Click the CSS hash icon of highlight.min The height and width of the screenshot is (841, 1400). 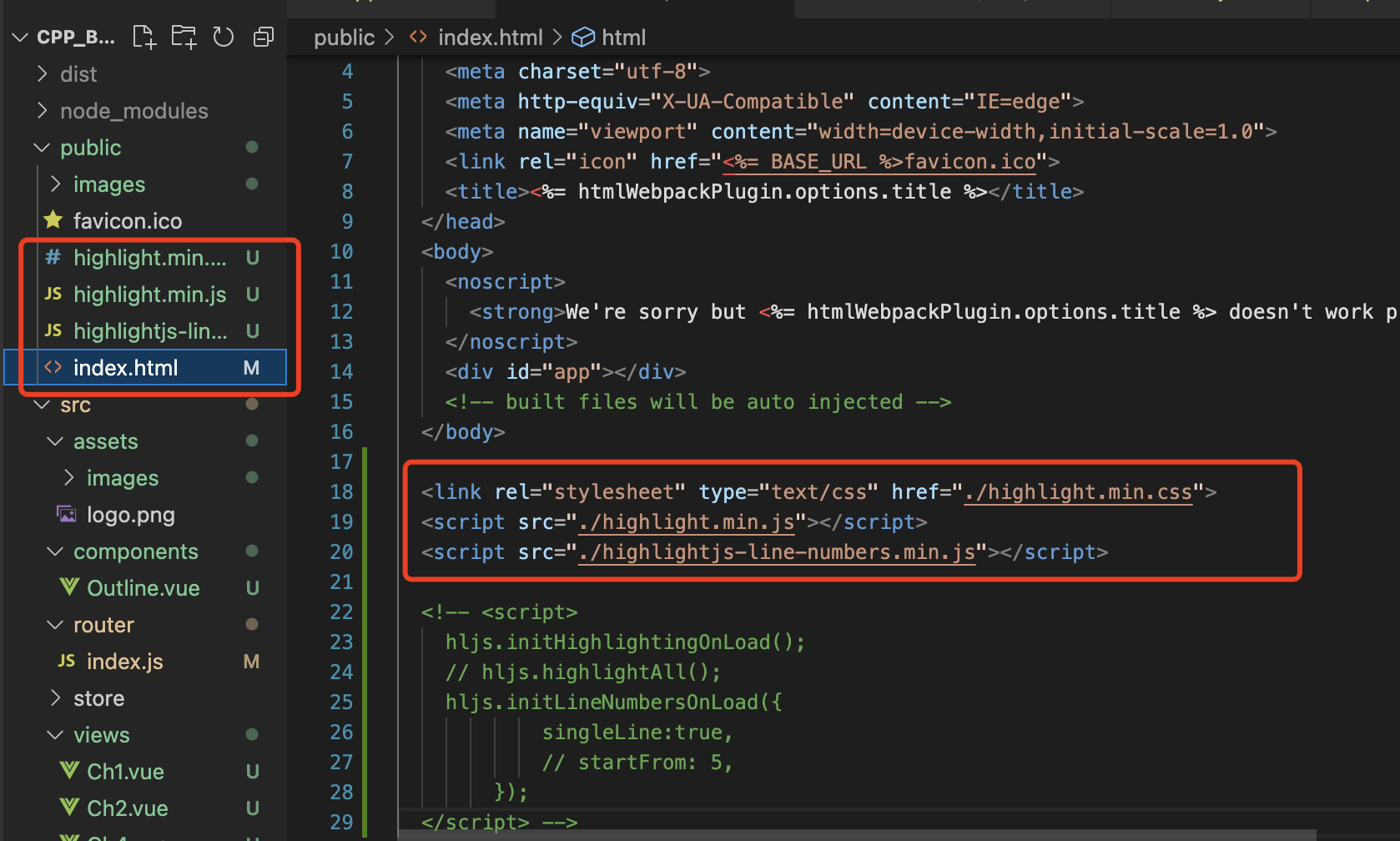53,257
